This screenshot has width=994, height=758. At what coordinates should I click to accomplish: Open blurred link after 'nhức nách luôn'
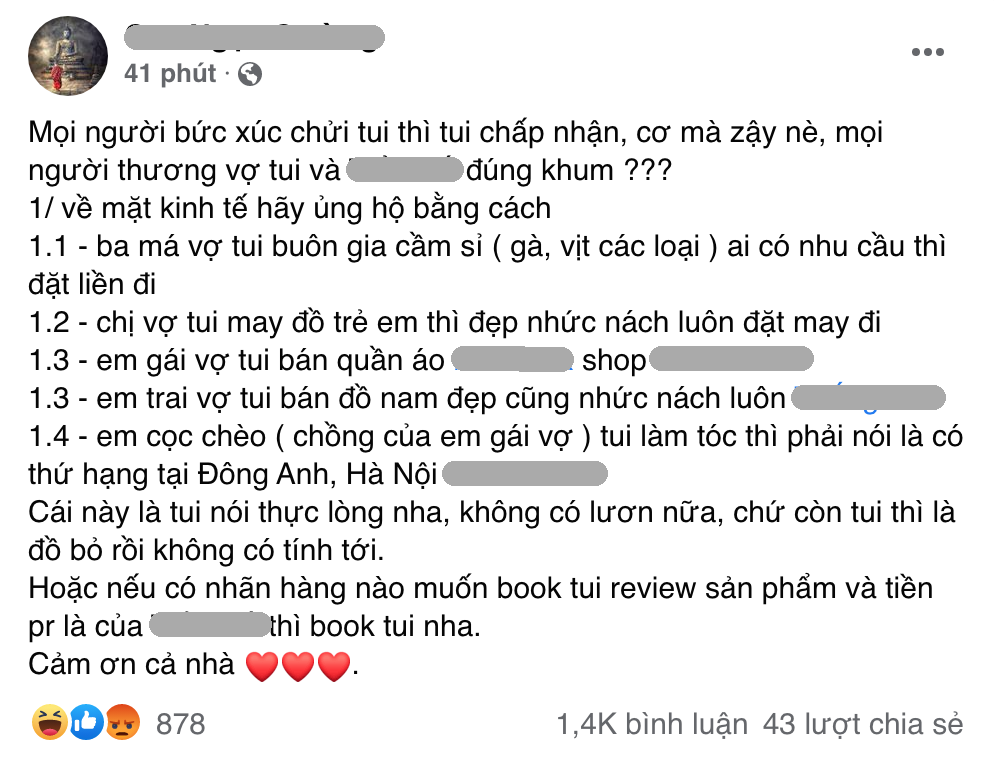(868, 397)
